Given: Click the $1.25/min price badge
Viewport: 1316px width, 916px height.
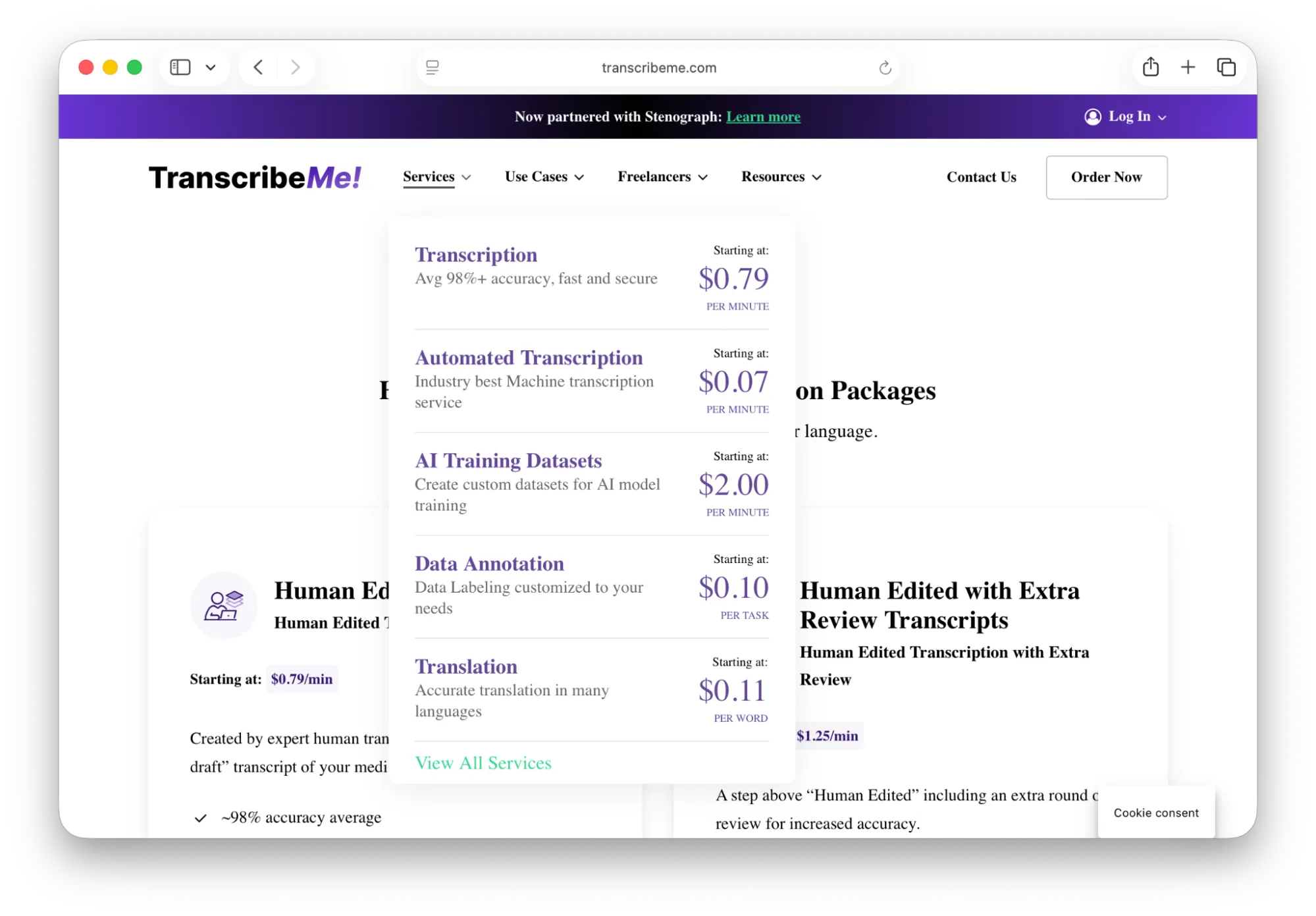Looking at the screenshot, I should pos(828,736).
